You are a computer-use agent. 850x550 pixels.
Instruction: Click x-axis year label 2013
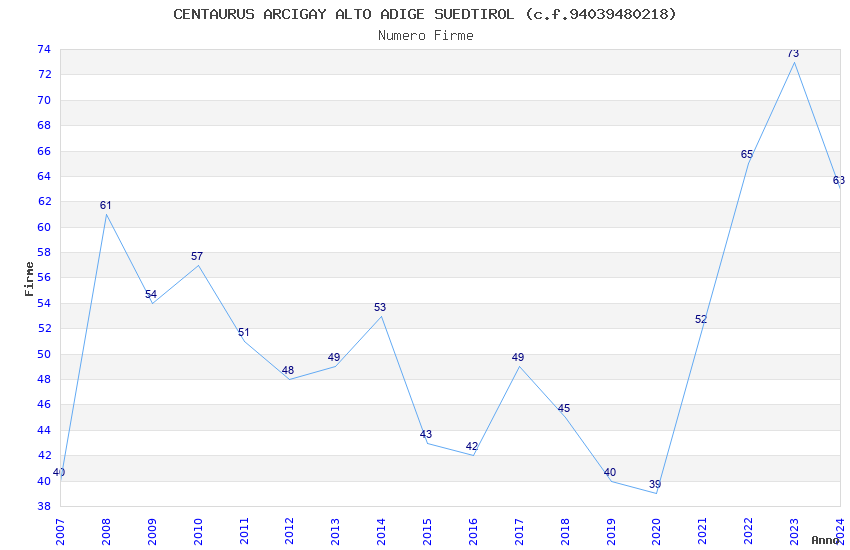[336, 532]
